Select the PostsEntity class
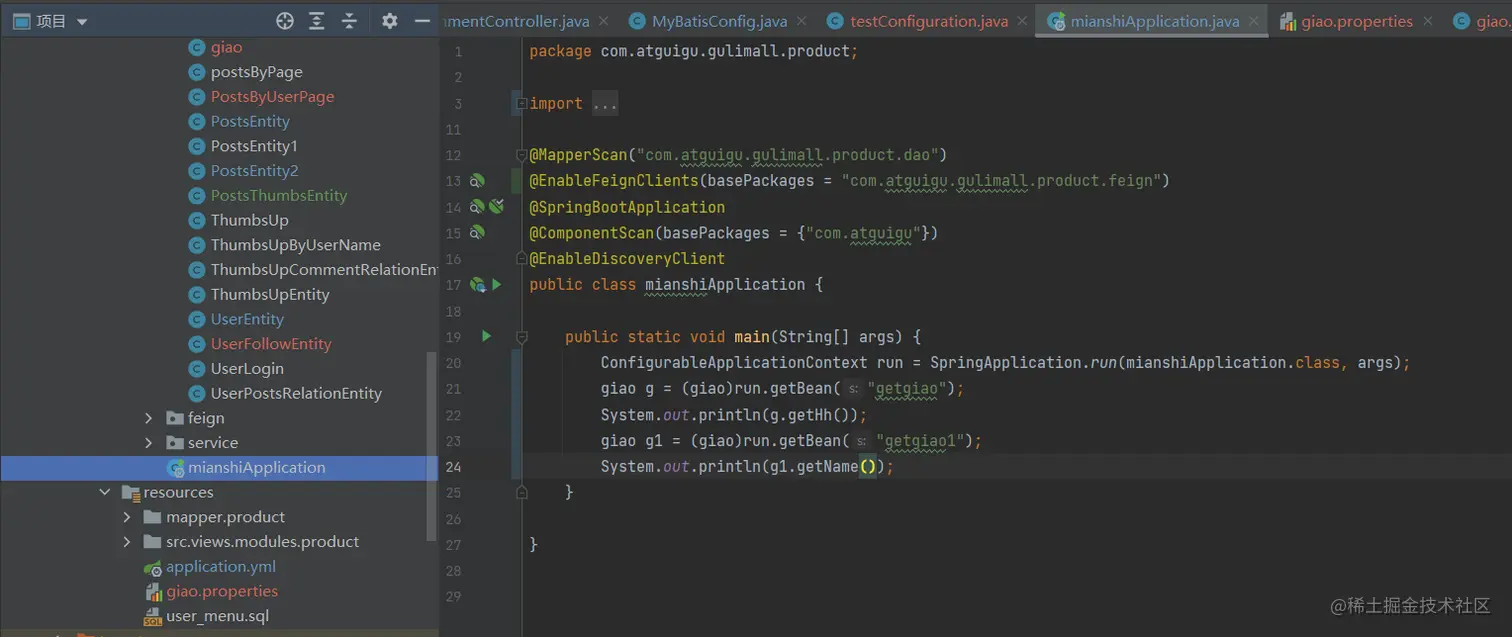Image resolution: width=1512 pixels, height=637 pixels. point(250,121)
